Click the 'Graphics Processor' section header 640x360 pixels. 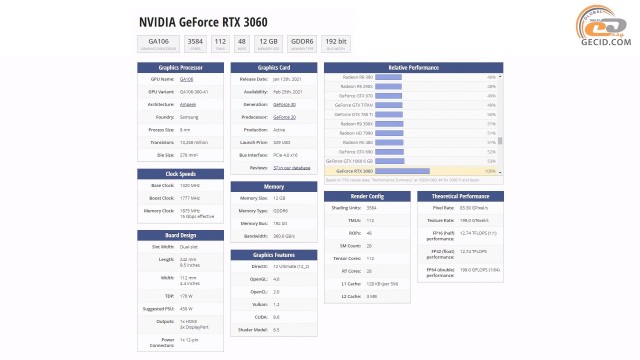(180, 68)
